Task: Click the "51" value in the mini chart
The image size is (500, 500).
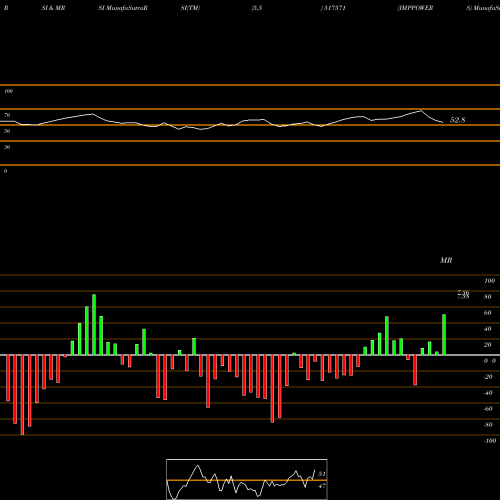Action: click(322, 474)
